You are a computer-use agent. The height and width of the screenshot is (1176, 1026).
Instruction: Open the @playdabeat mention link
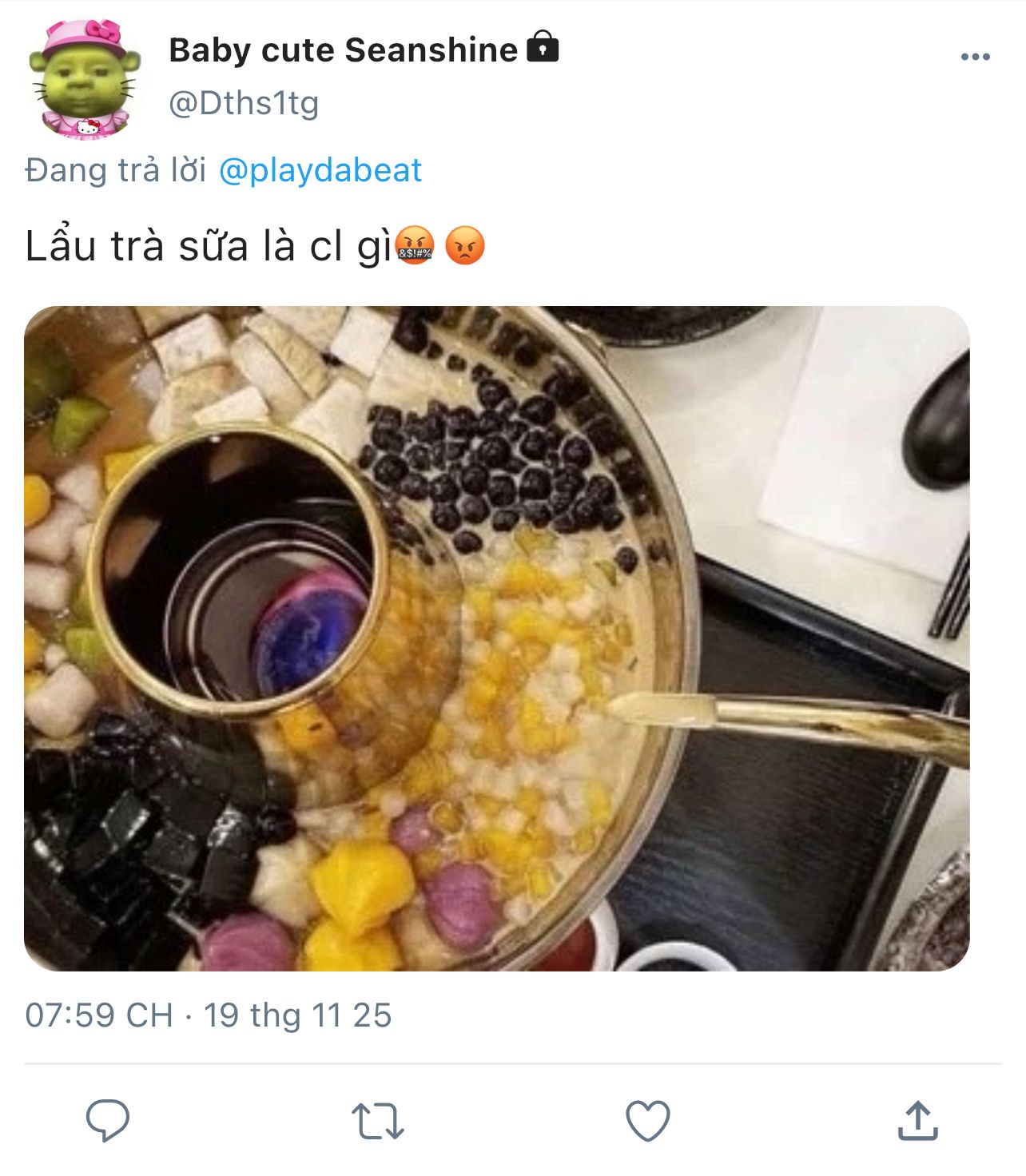pyautogui.click(x=320, y=170)
